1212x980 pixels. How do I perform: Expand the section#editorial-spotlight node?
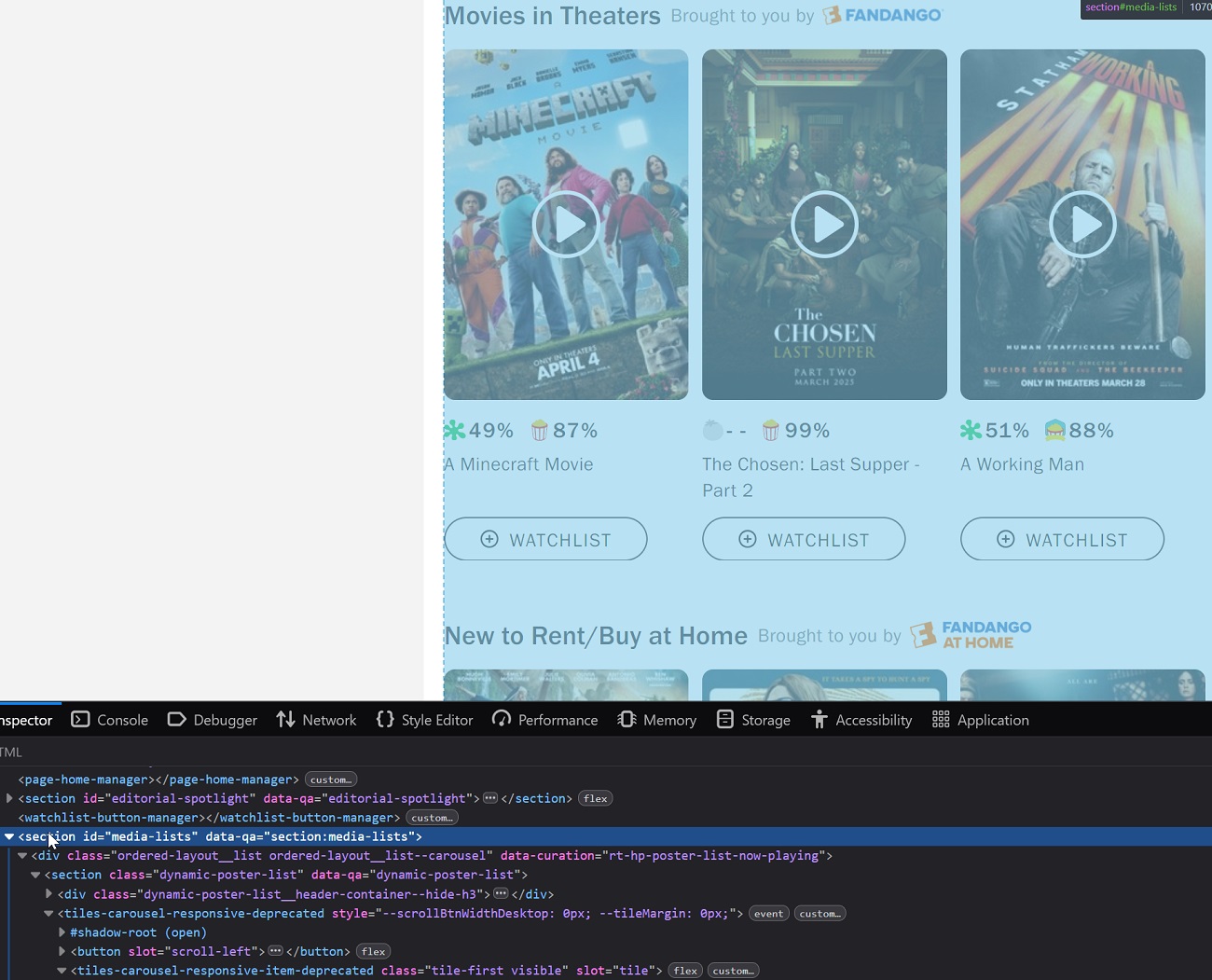coord(9,798)
